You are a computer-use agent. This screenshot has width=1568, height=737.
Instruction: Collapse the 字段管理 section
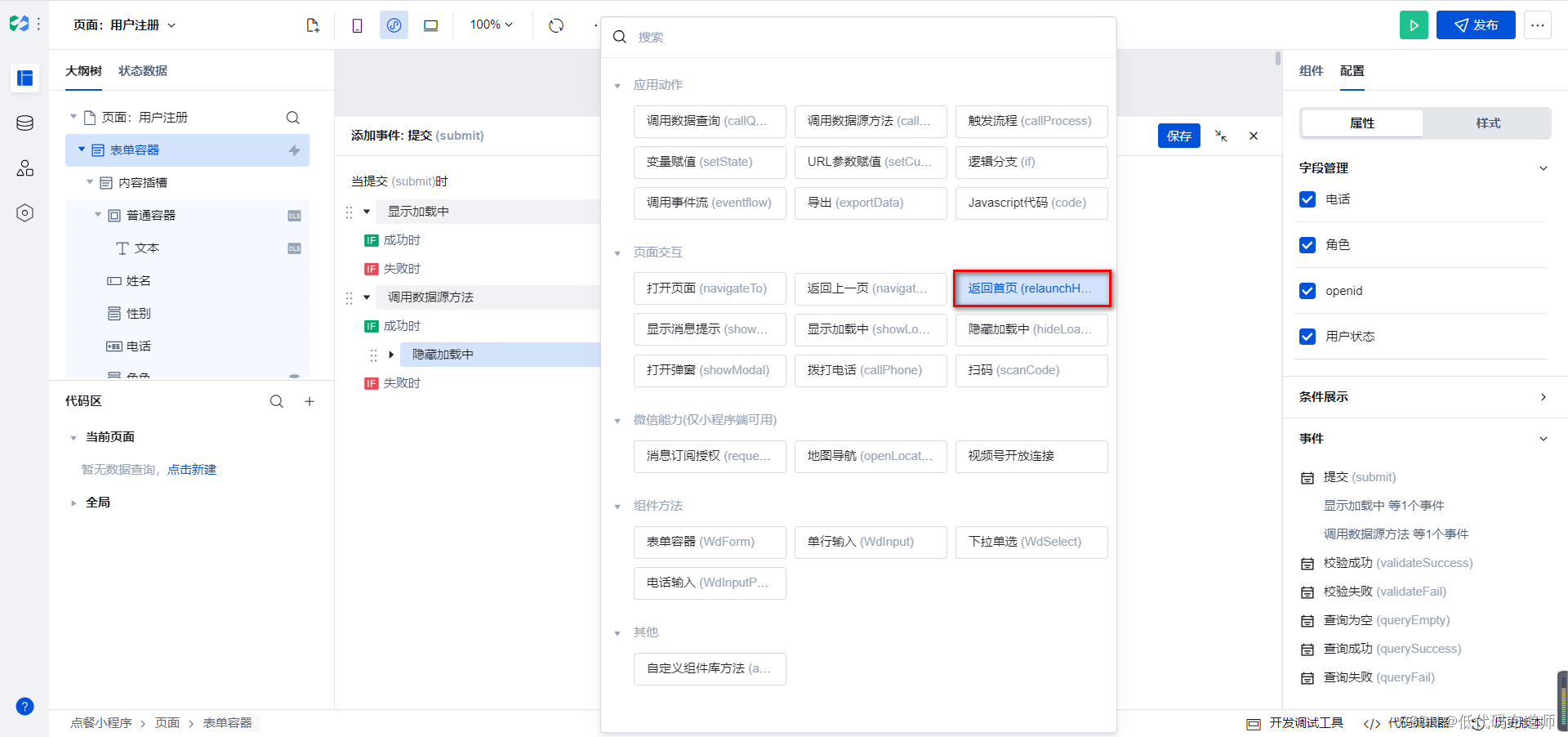pos(1543,168)
